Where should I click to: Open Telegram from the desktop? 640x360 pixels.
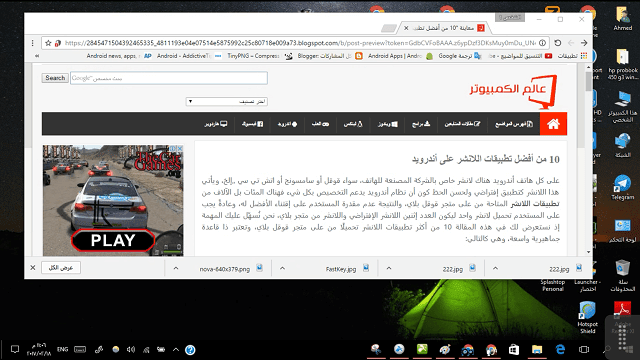(622, 187)
